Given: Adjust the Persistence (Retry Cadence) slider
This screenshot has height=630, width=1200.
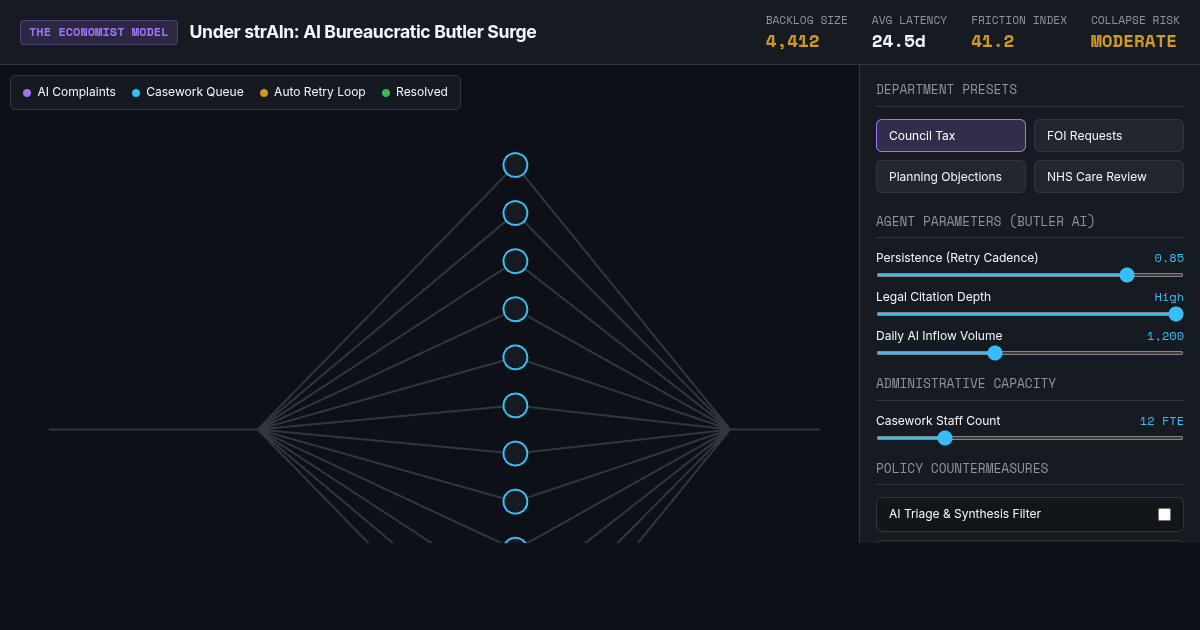Looking at the screenshot, I should tap(1030, 275).
